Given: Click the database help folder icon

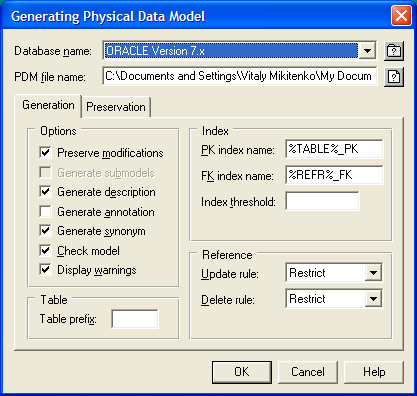Looking at the screenshot, I should (x=394, y=51).
